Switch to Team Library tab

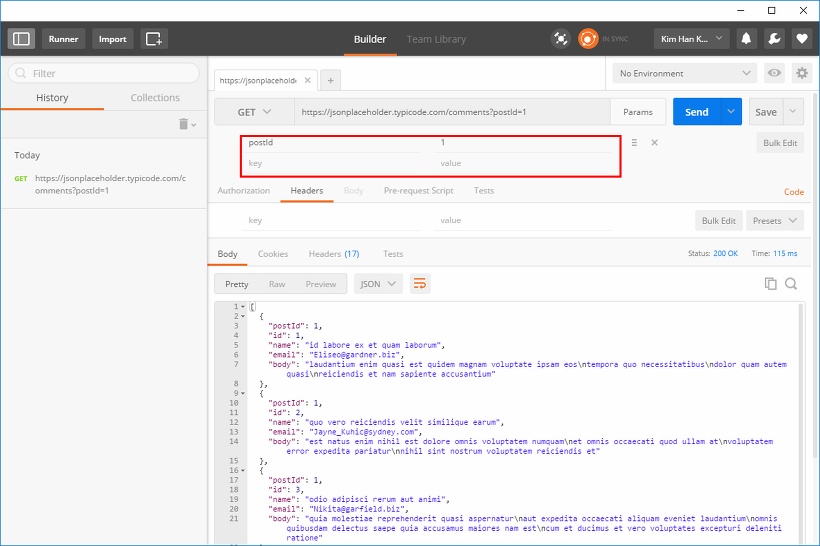(436, 39)
